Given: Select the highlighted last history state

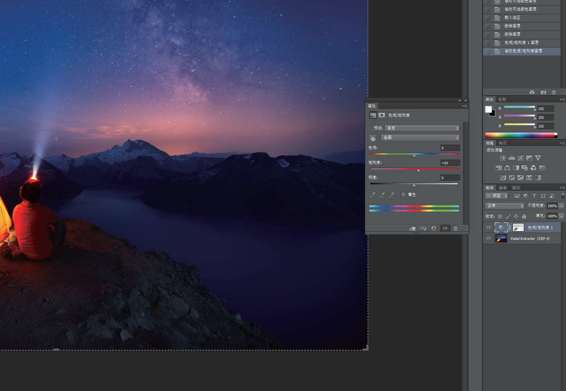Looking at the screenshot, I should [522, 52].
